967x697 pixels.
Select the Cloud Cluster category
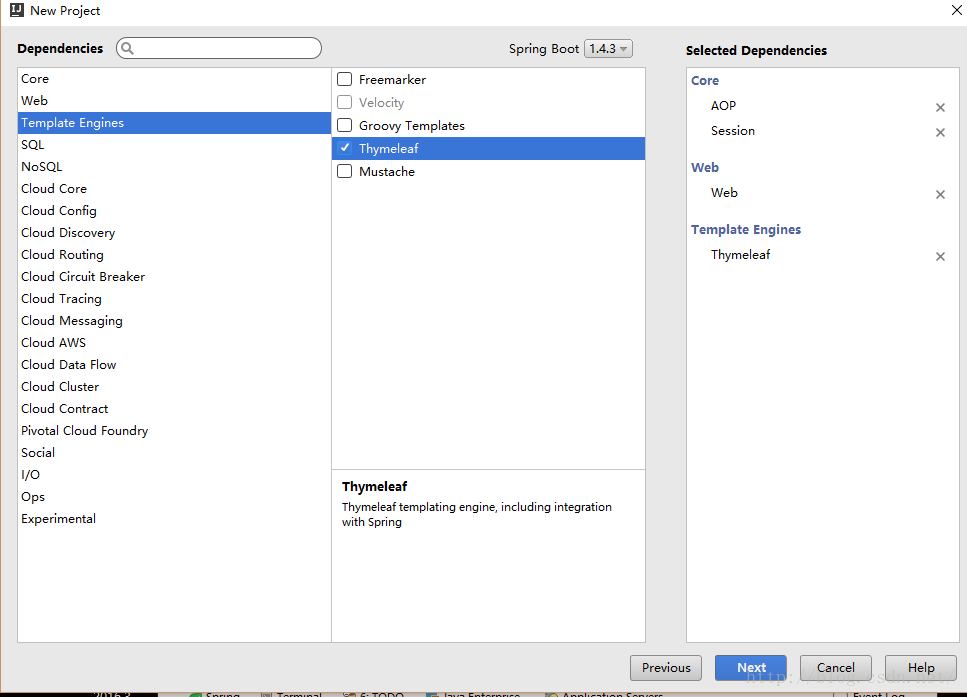click(175, 387)
